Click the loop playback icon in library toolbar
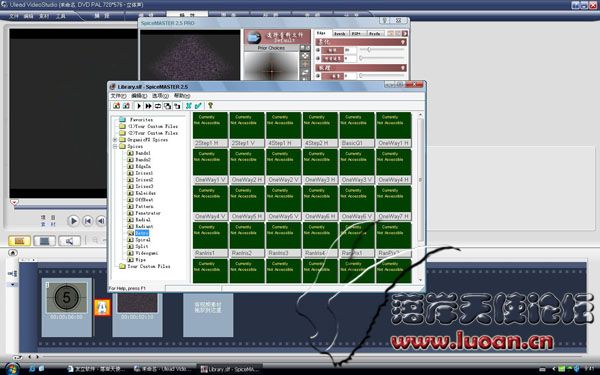Viewport: 600px width, 375px height. (158, 106)
